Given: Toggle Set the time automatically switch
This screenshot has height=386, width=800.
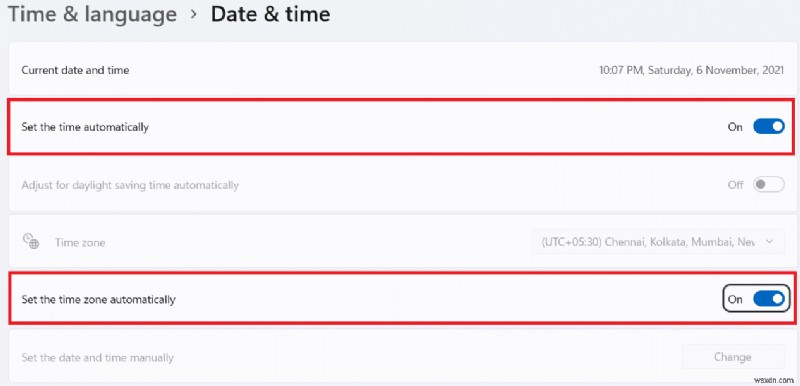Looking at the screenshot, I should [x=769, y=126].
